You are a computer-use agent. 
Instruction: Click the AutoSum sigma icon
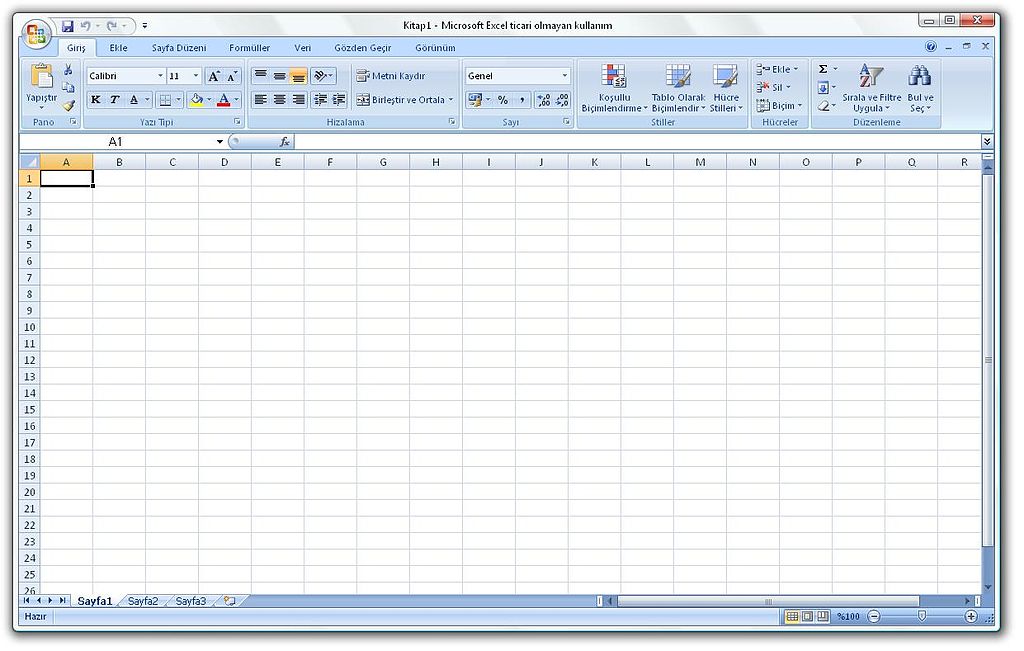(823, 69)
